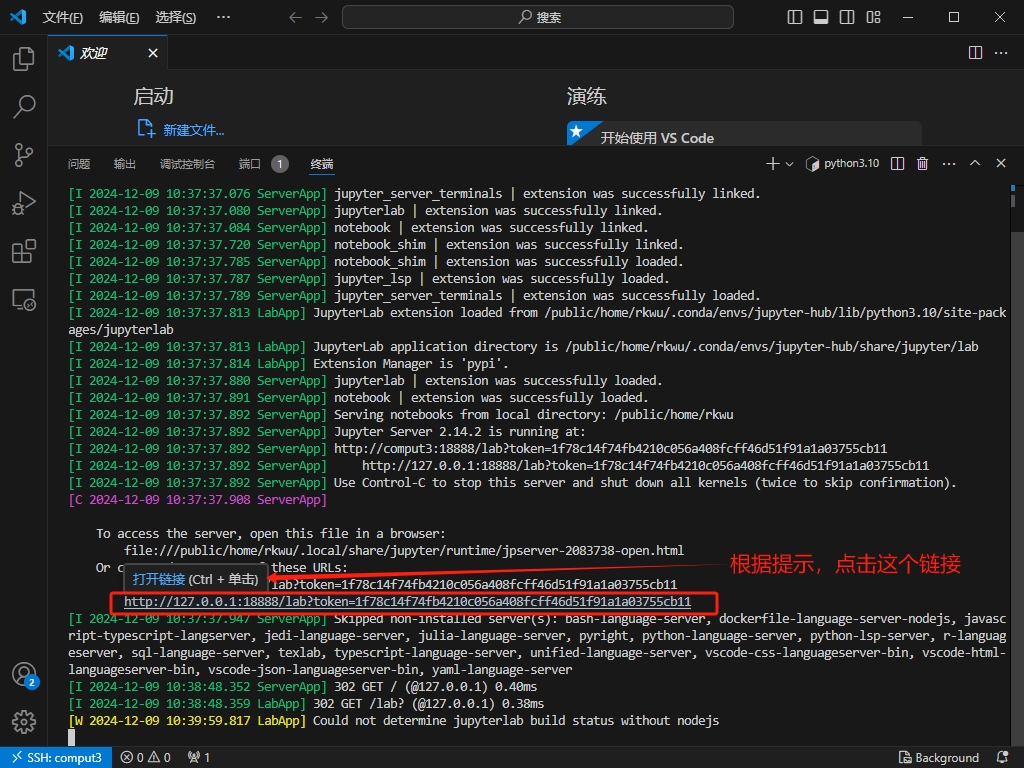Click the 搜索 command center box
Screen dimensions: 1024x768
(x=537, y=17)
